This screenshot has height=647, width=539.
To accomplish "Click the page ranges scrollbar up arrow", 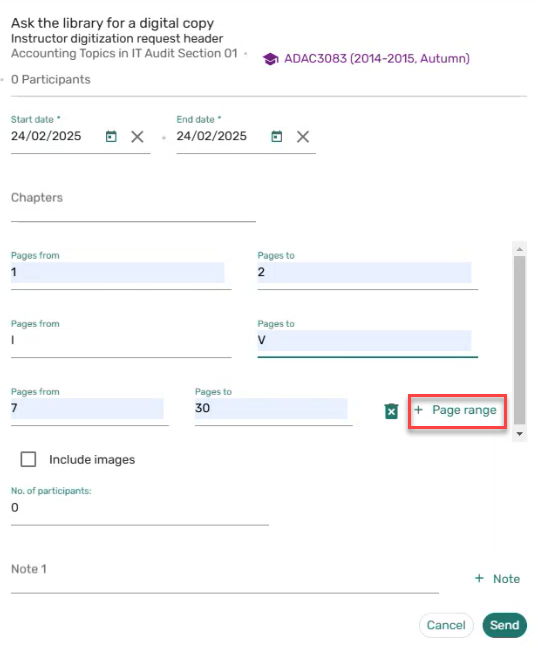I will [x=520, y=249].
